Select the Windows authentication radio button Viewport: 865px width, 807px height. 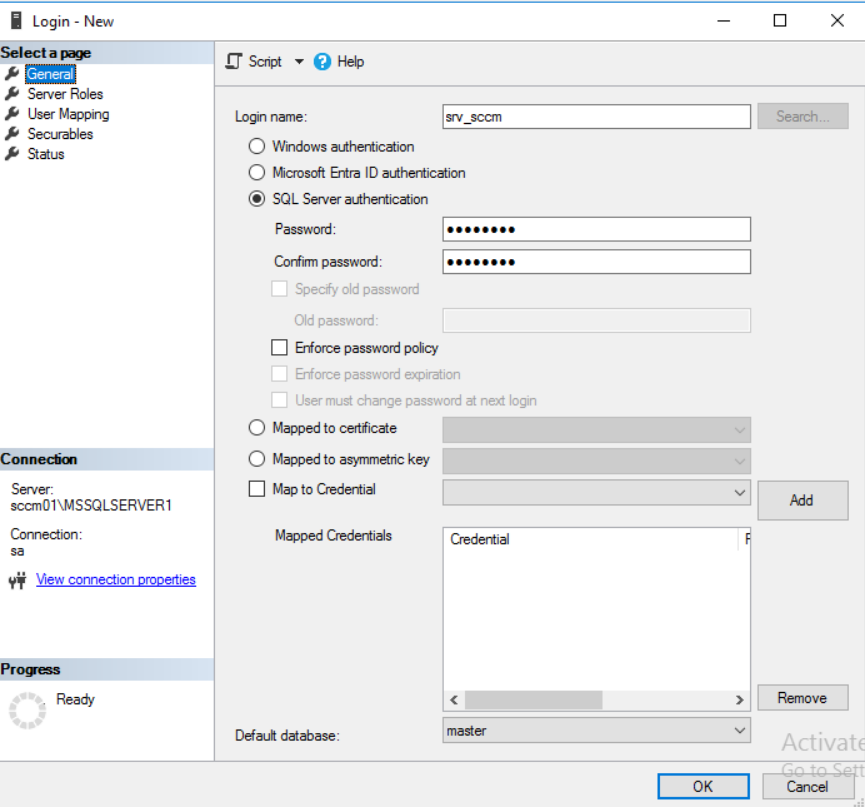[x=258, y=146]
